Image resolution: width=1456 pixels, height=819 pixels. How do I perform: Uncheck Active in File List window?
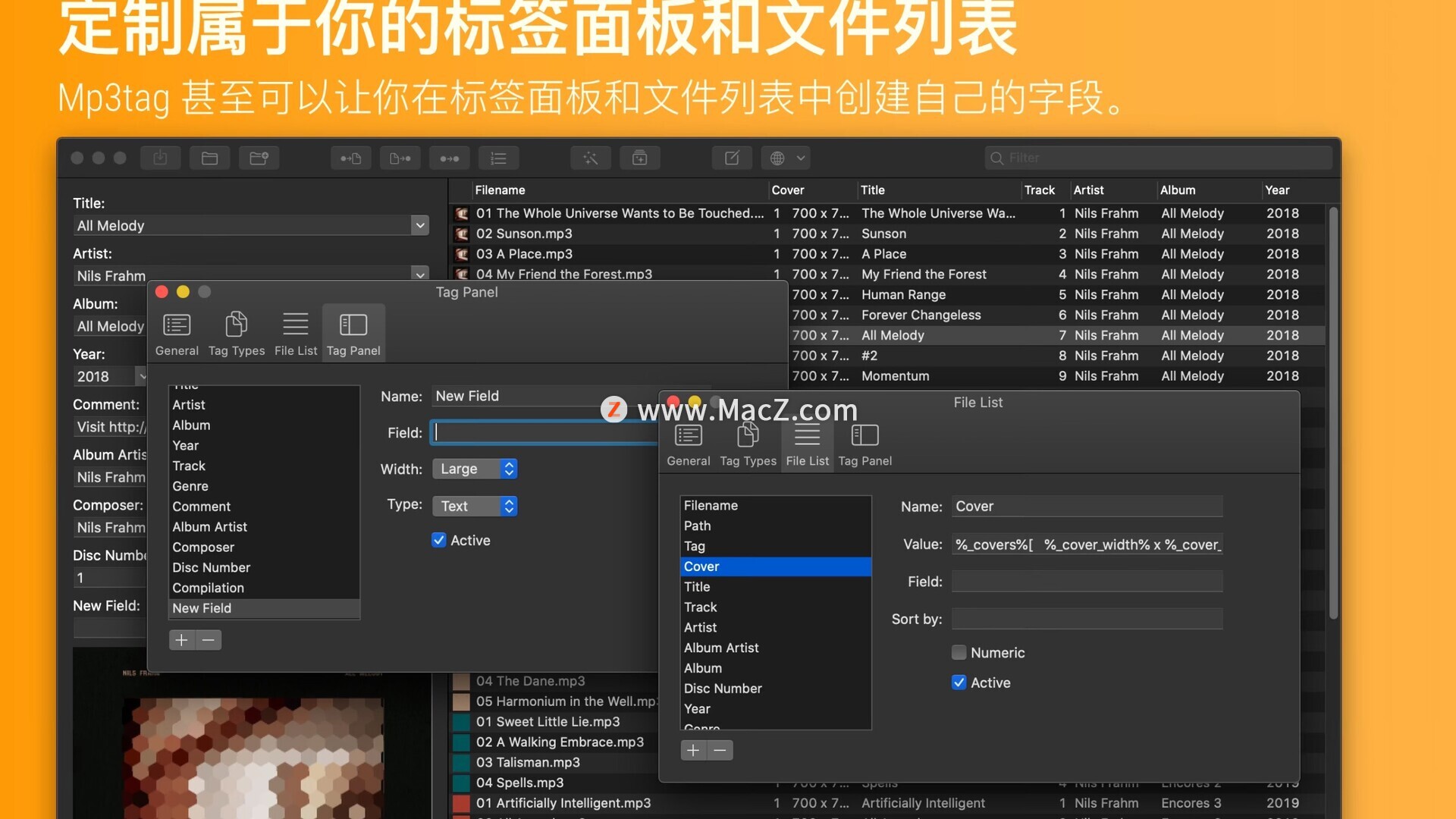point(959,682)
